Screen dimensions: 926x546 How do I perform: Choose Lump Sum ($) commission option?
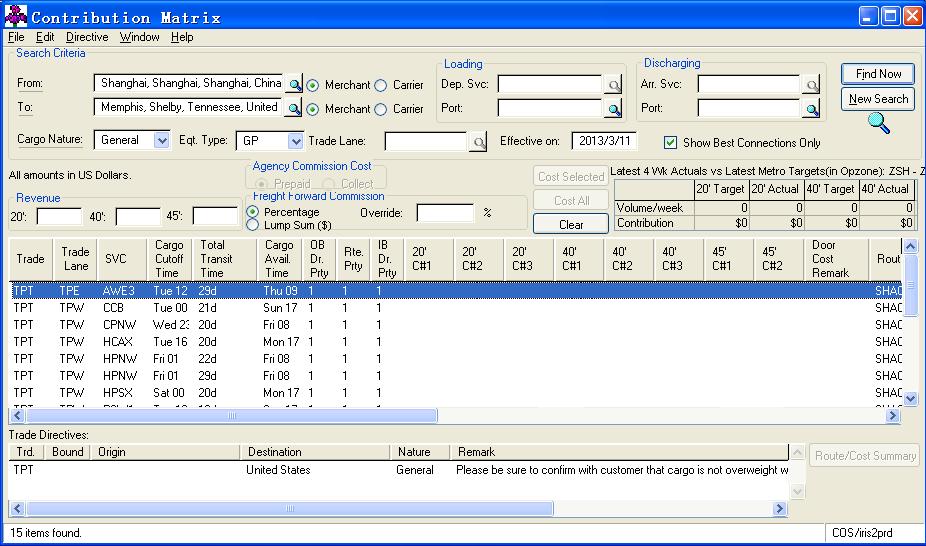pyautogui.click(x=252, y=225)
